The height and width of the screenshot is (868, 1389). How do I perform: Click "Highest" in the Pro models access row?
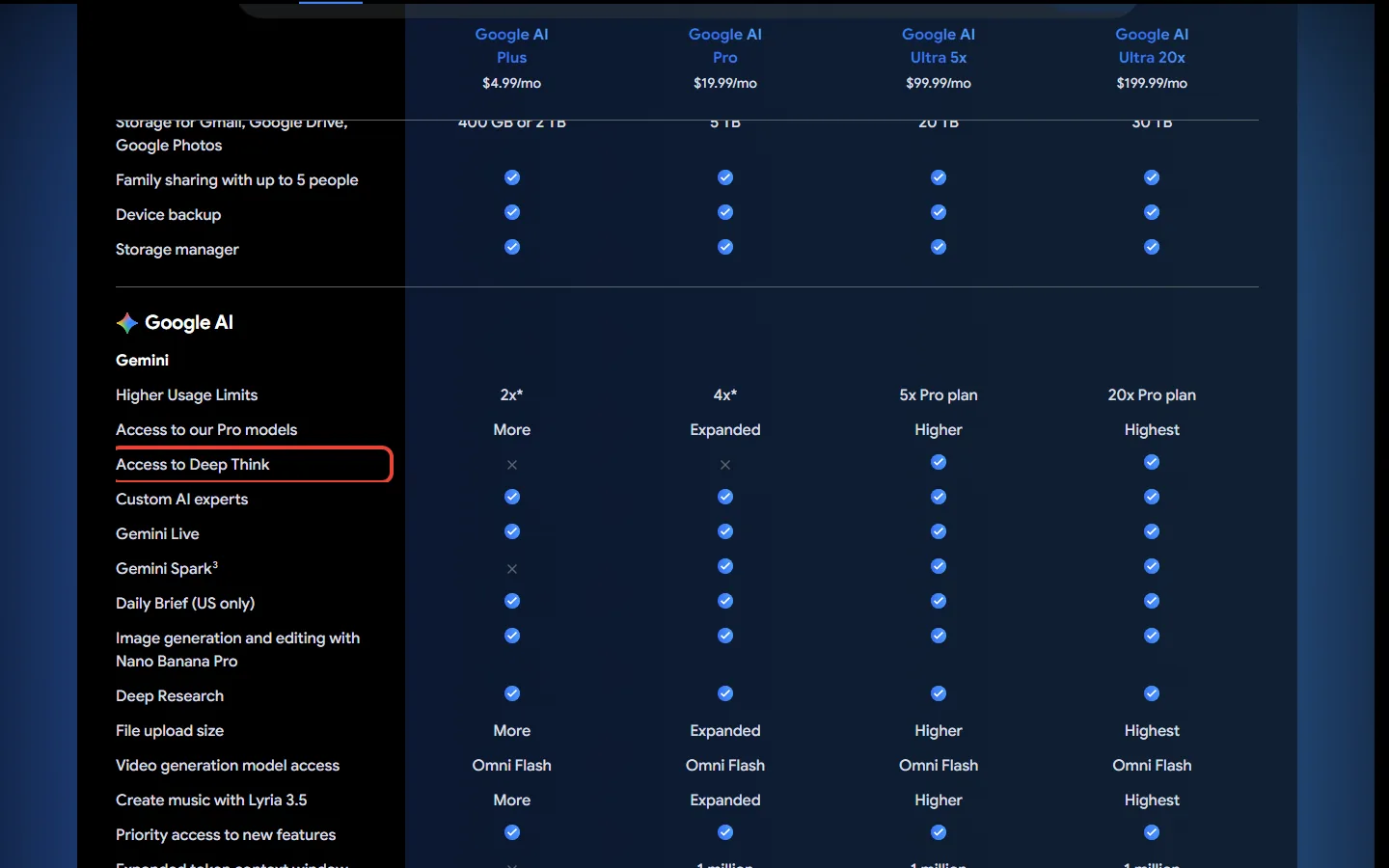click(x=1152, y=430)
